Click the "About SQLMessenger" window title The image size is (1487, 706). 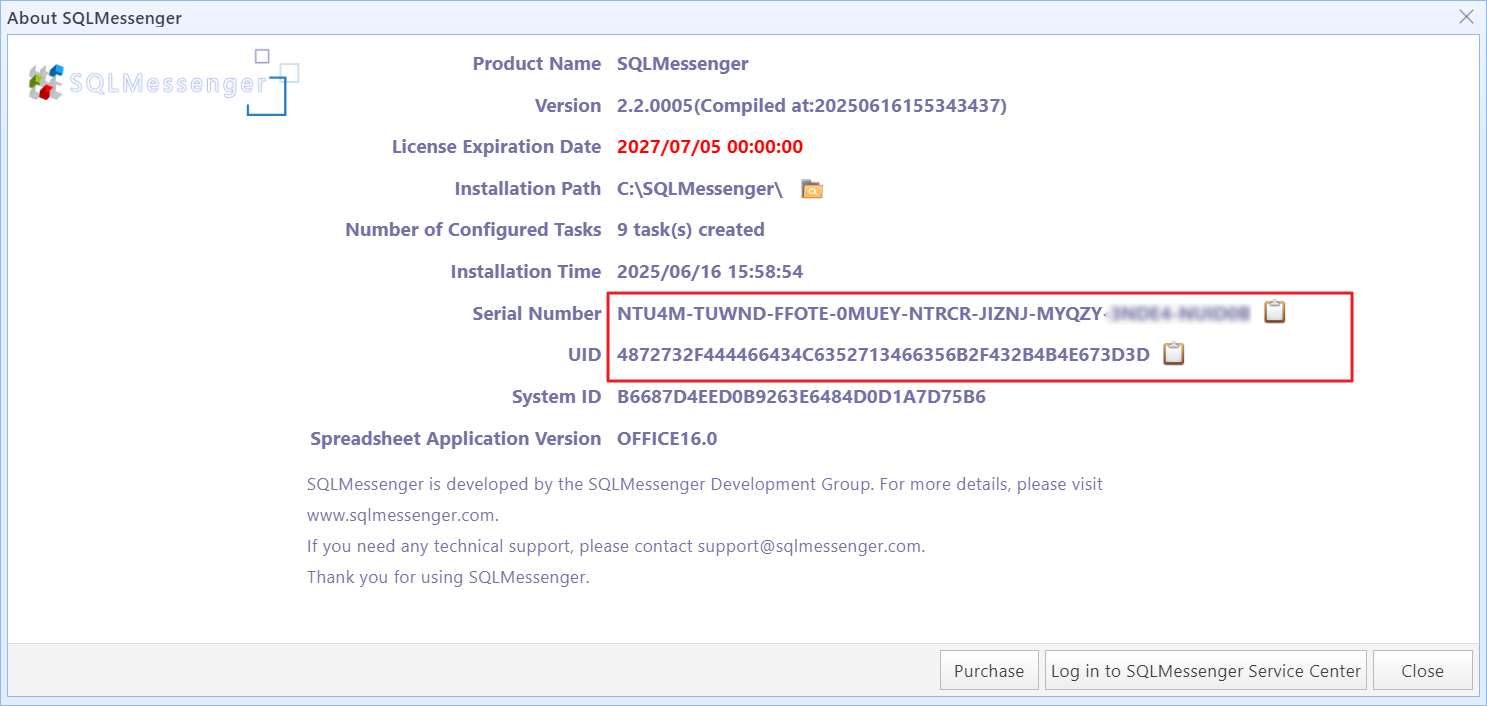(95, 18)
